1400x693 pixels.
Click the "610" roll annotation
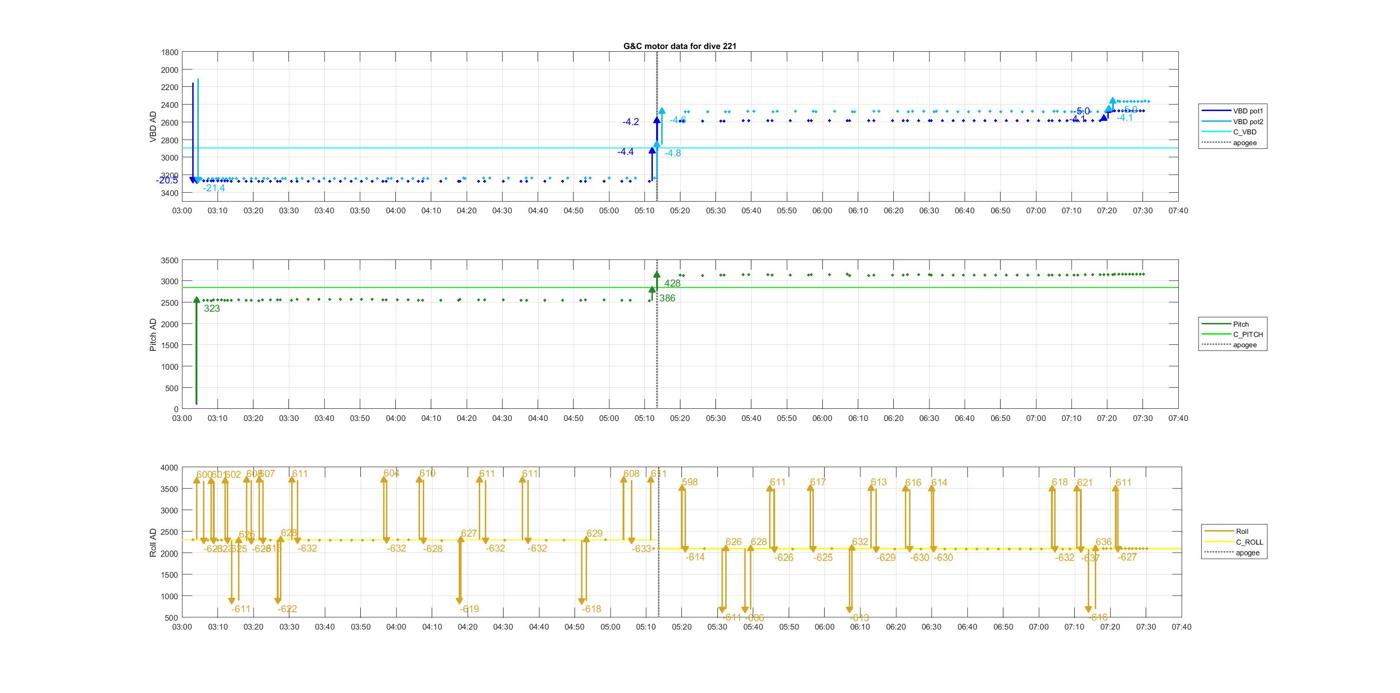point(427,474)
